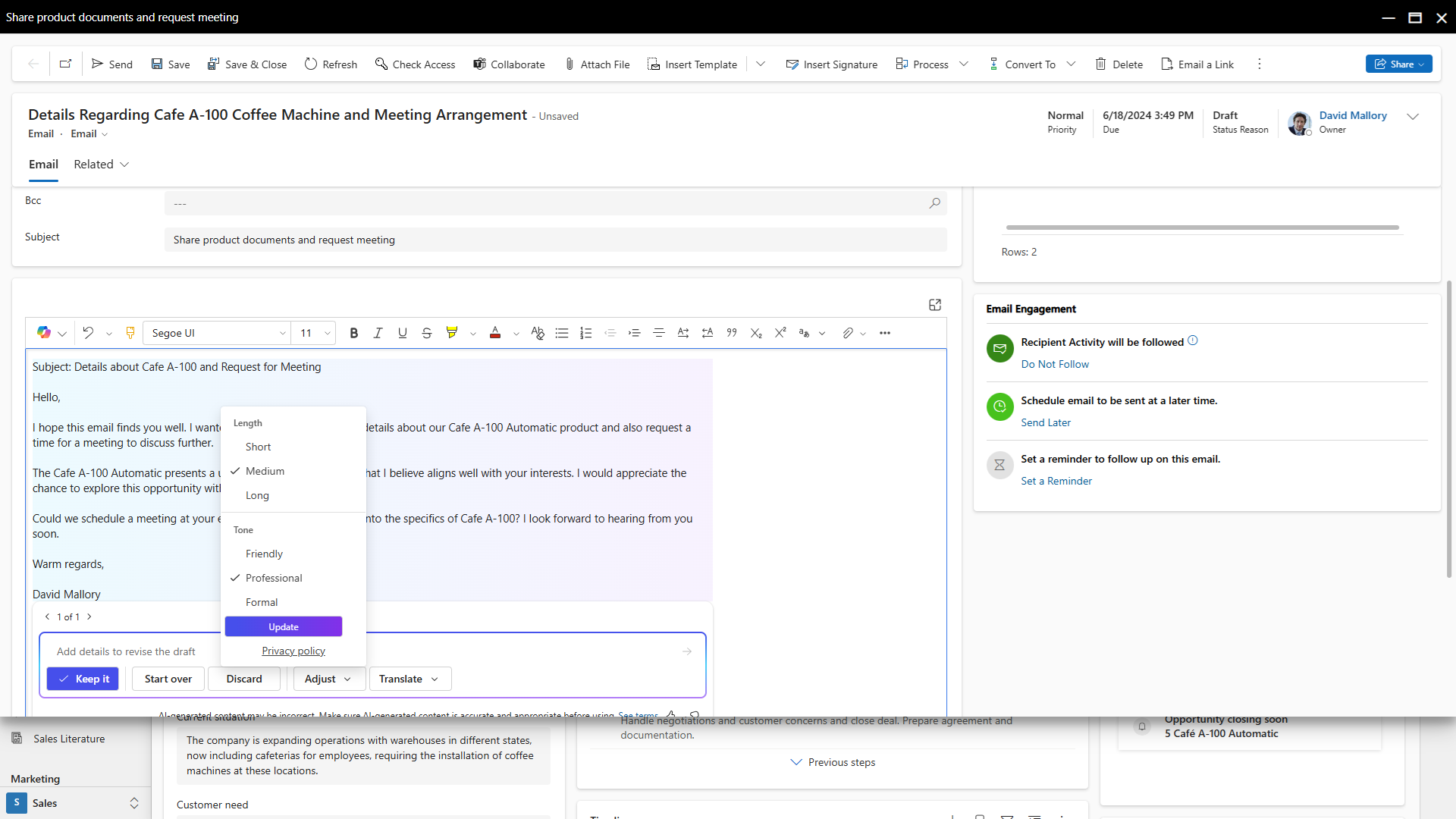1456x819 pixels.
Task: Select the Formal tone option
Action: (262, 602)
